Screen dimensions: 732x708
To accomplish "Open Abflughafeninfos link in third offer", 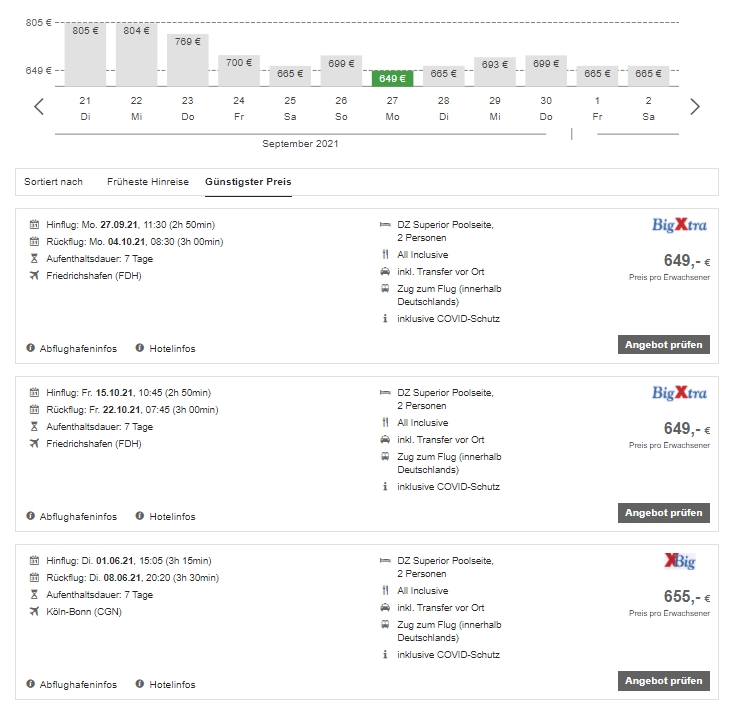I will (78, 684).
